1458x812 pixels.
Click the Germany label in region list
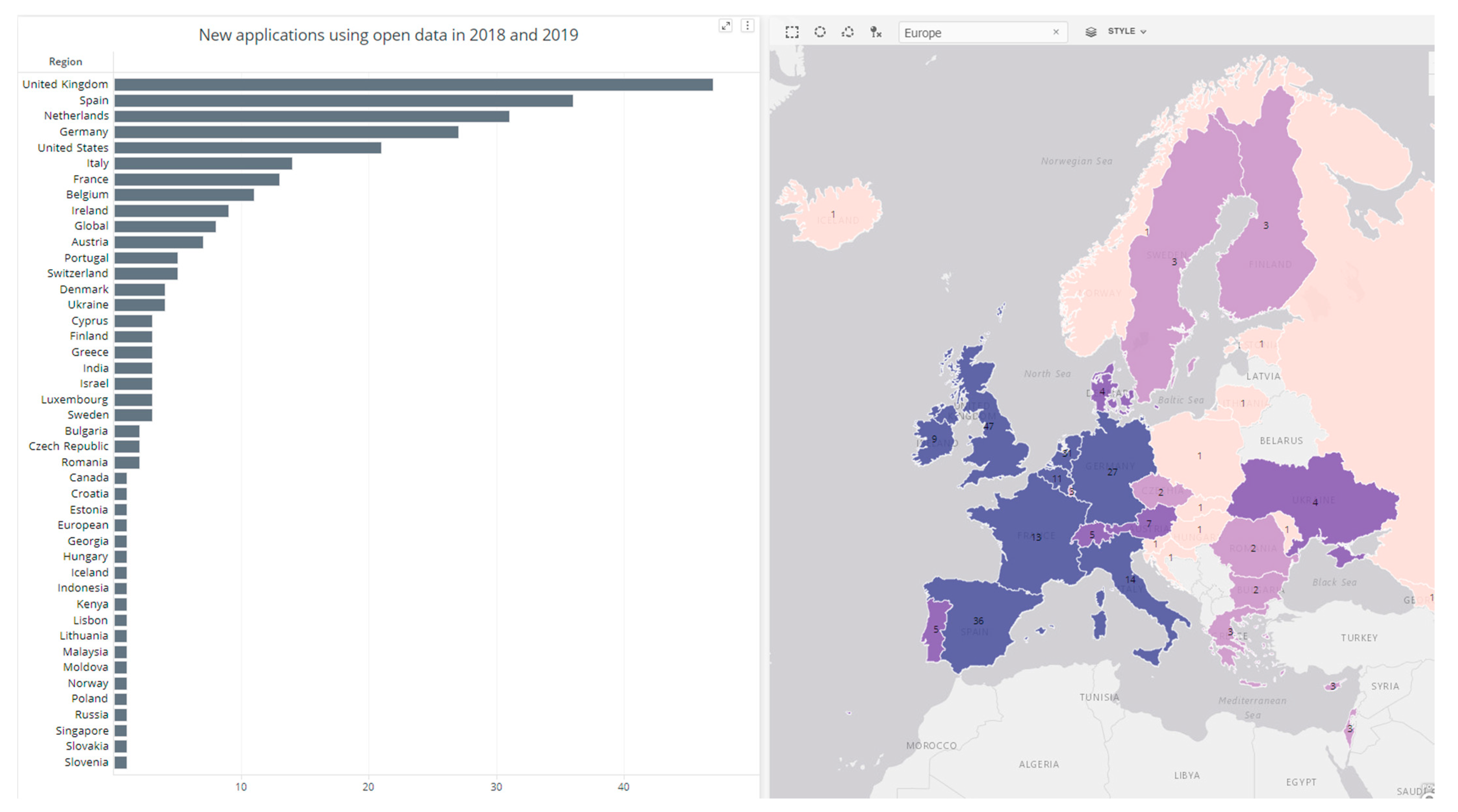click(x=83, y=132)
